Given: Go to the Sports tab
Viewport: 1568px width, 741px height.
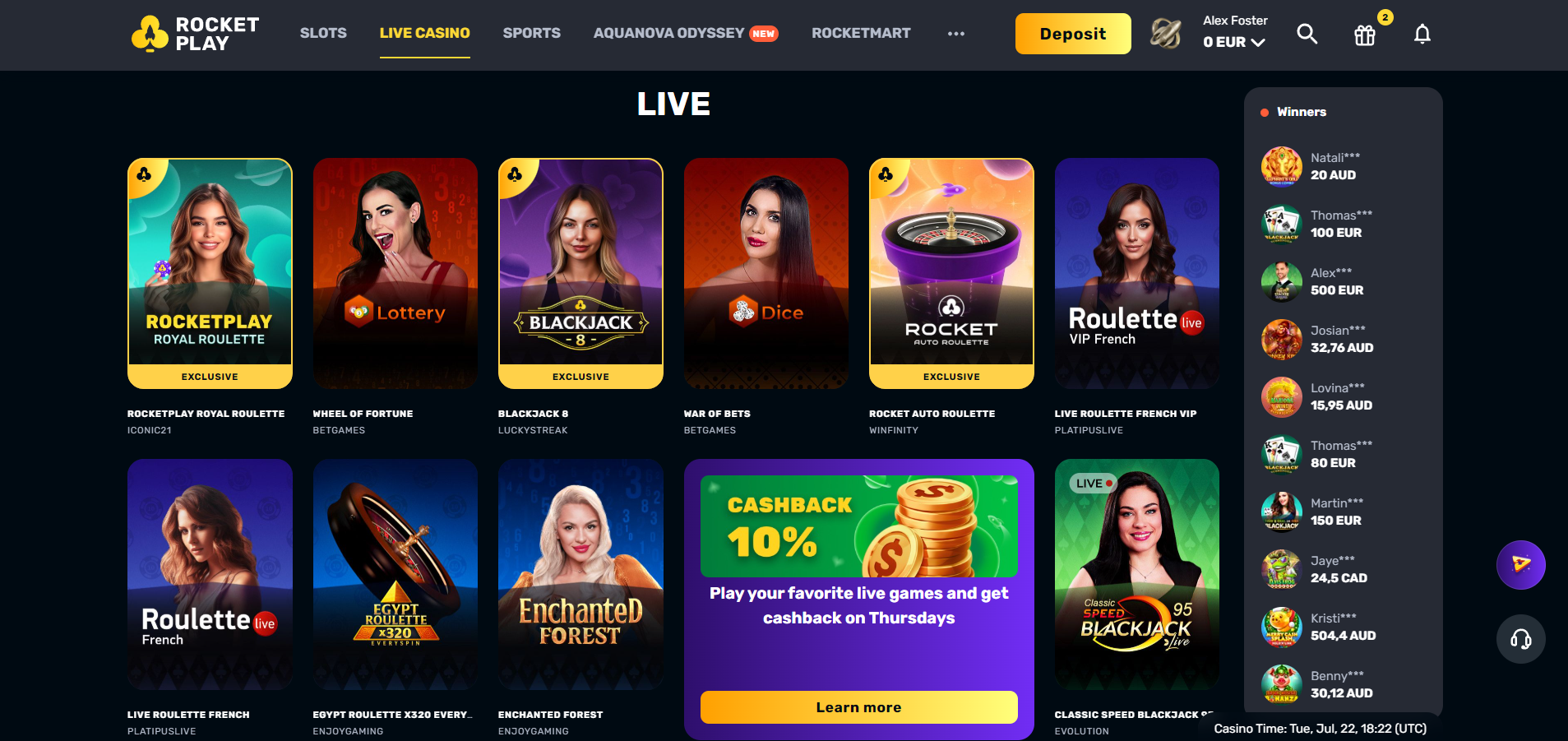Looking at the screenshot, I should (x=532, y=33).
